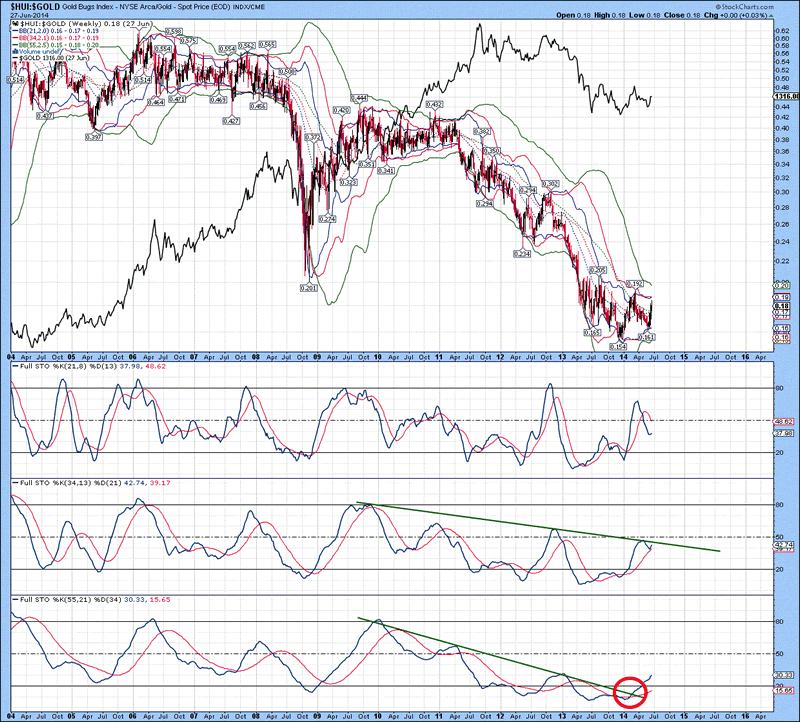Click the 1316.00 gold price axis tag
800x722 pixels.
tap(785, 96)
